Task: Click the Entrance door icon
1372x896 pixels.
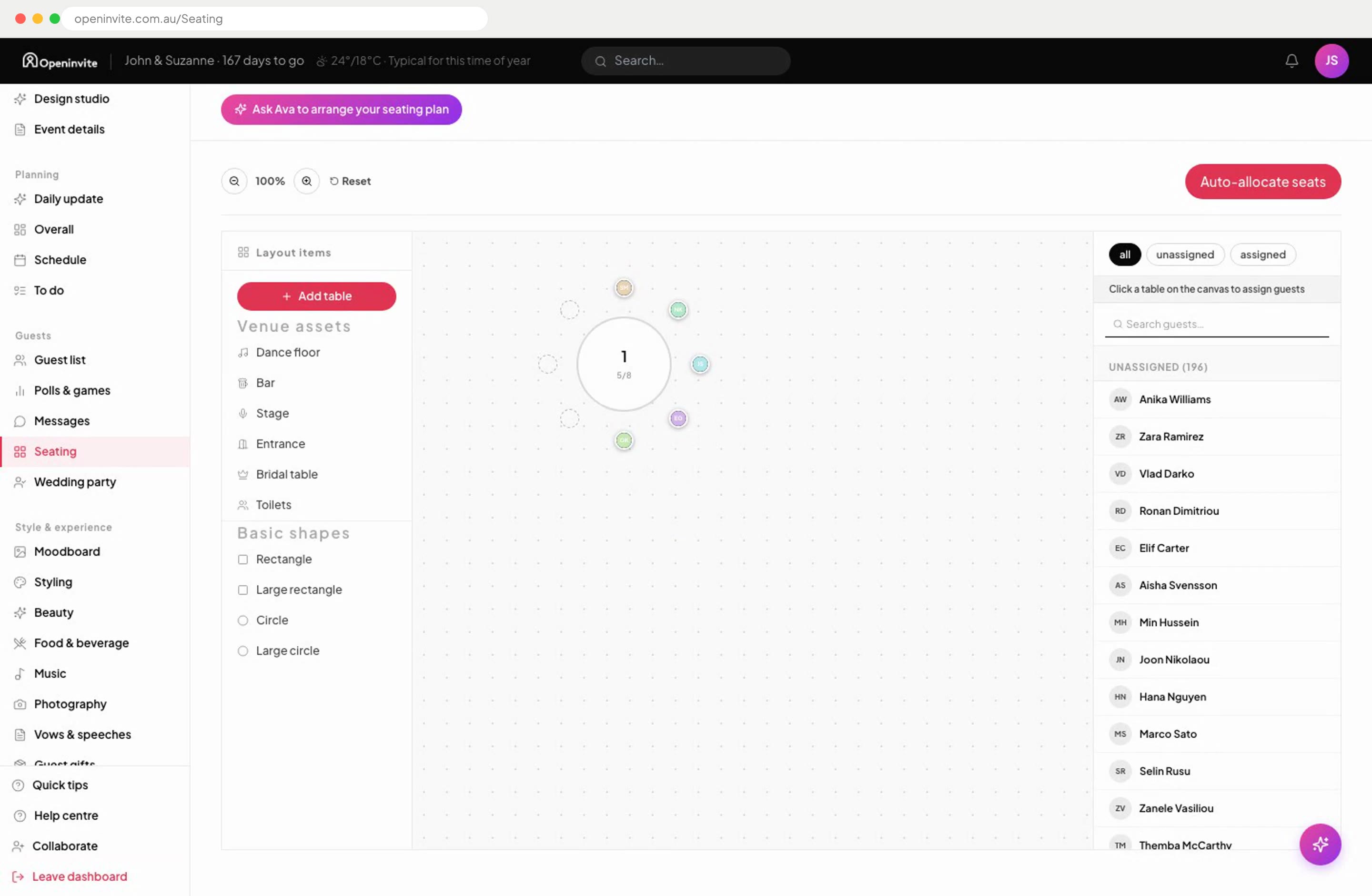Action: (x=243, y=444)
